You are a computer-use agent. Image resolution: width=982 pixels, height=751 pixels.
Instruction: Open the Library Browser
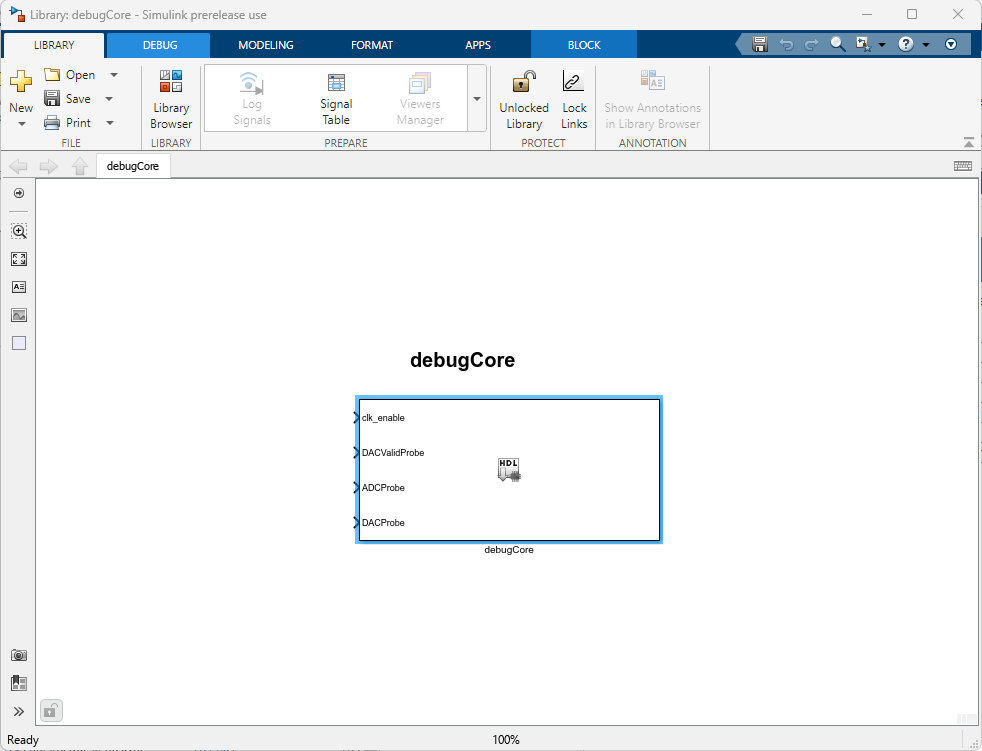coord(171,100)
